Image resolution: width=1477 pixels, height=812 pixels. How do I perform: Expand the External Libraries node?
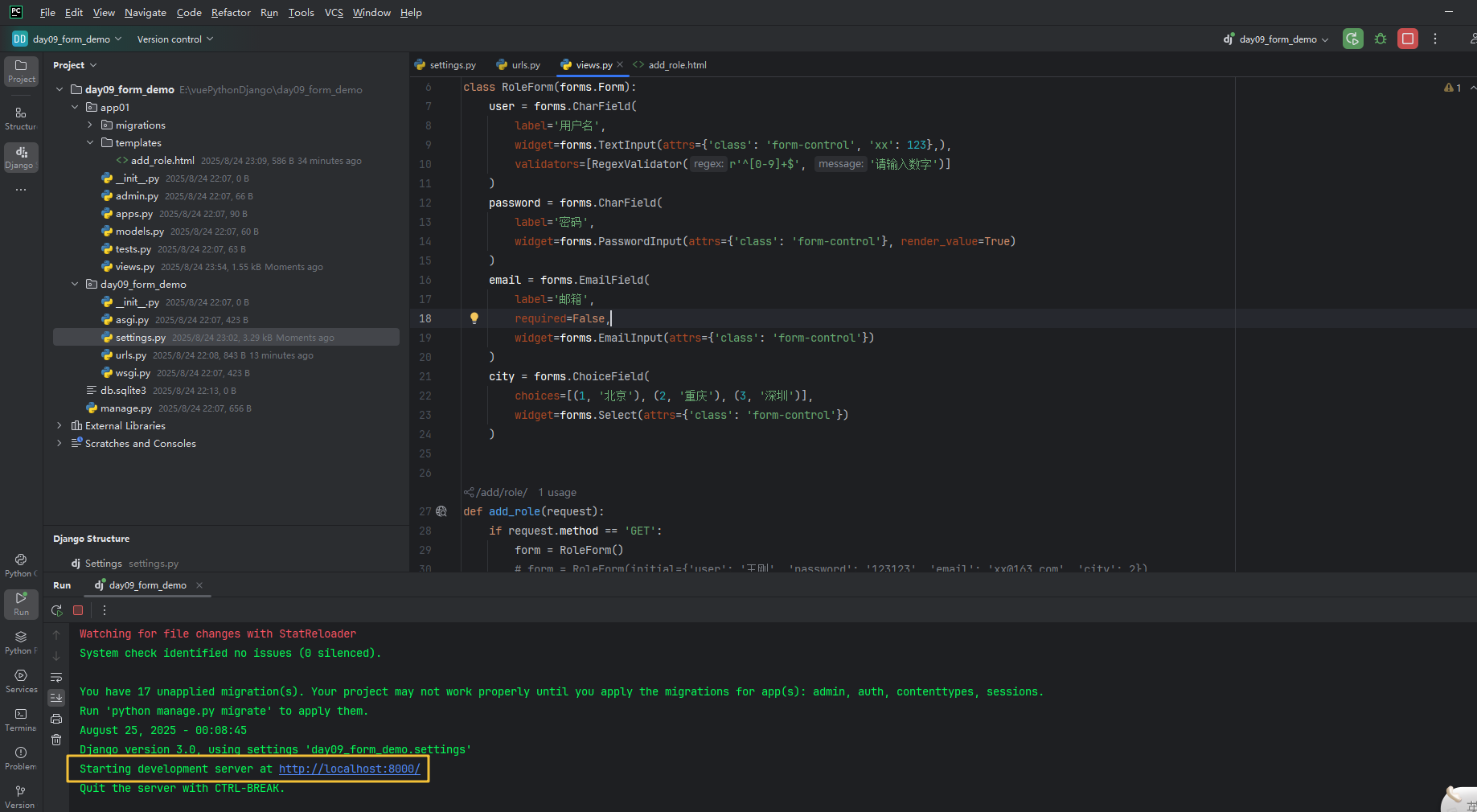pos(59,426)
